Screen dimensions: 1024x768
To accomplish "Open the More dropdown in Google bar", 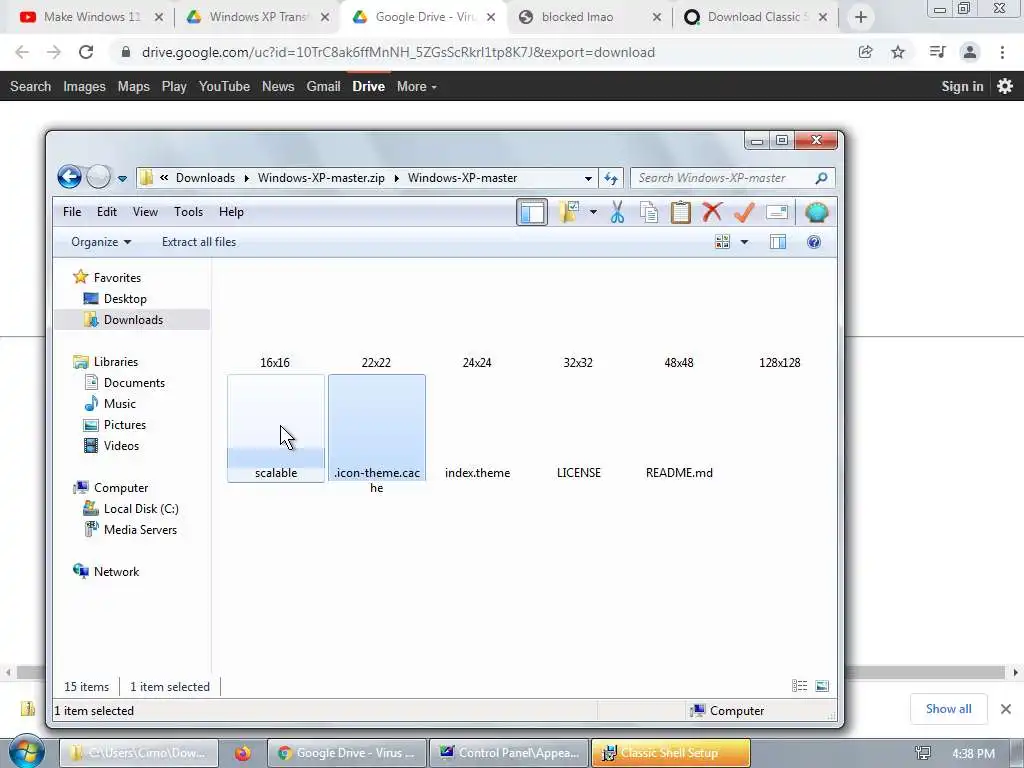I will pyautogui.click(x=417, y=86).
